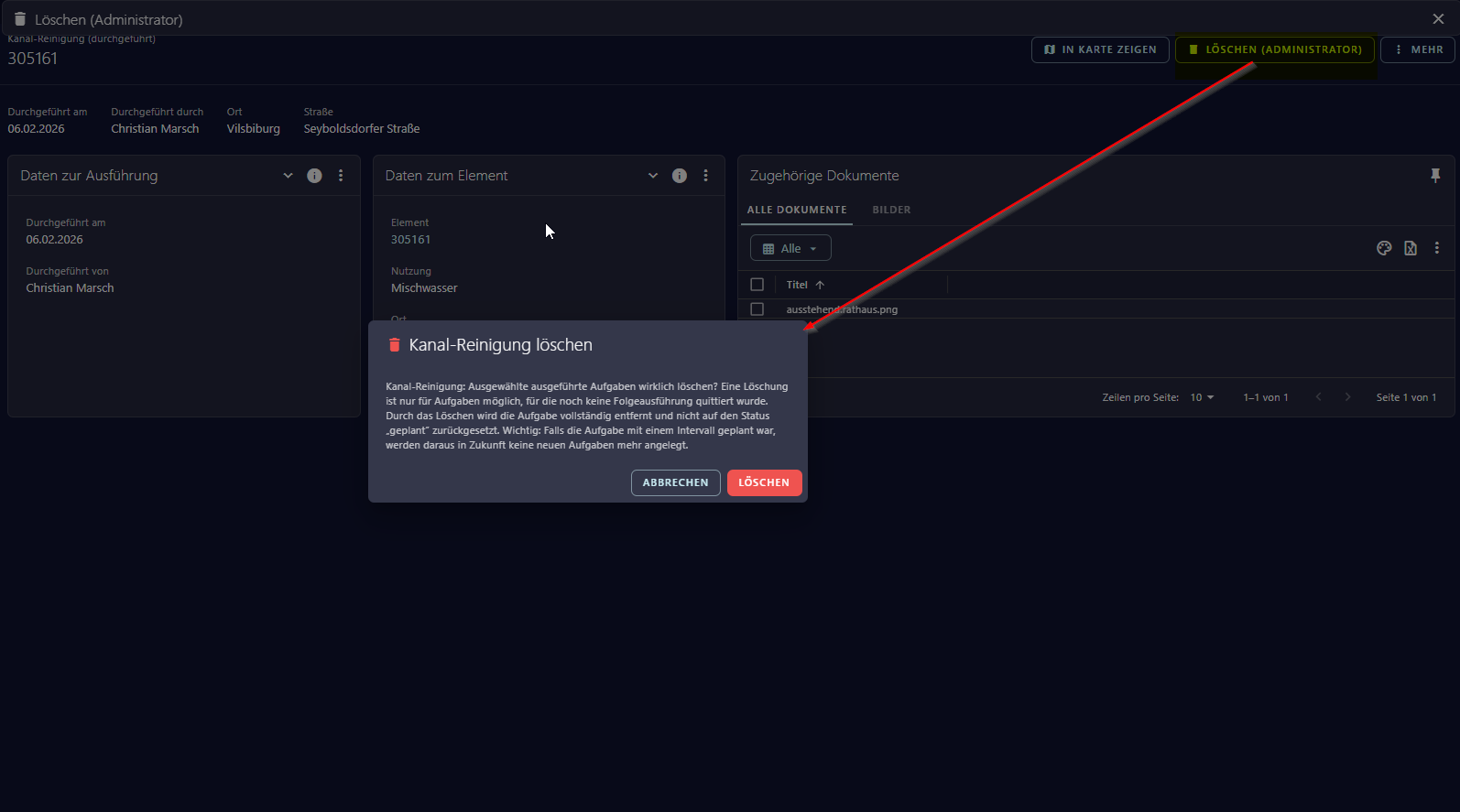This screenshot has width=1460, height=812.
Task: Pin the Zugehörige Dokumente panel
Action: click(x=1435, y=176)
